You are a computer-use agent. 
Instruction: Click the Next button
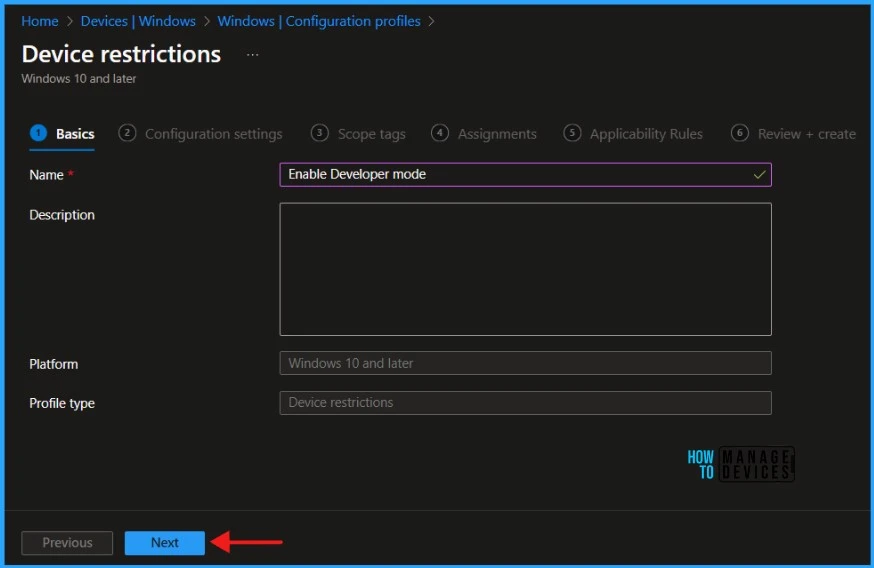click(x=164, y=542)
